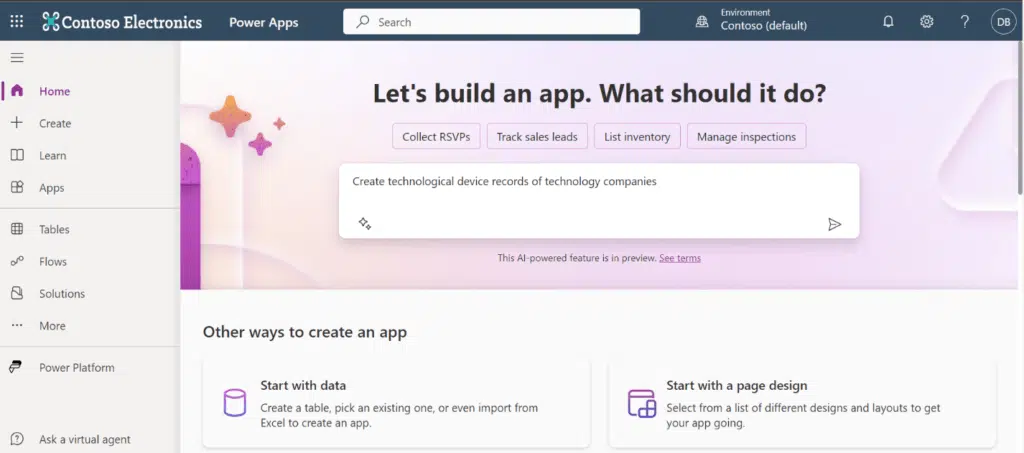Open the DB account avatar
Image resolution: width=1024 pixels, height=453 pixels.
click(x=1004, y=22)
